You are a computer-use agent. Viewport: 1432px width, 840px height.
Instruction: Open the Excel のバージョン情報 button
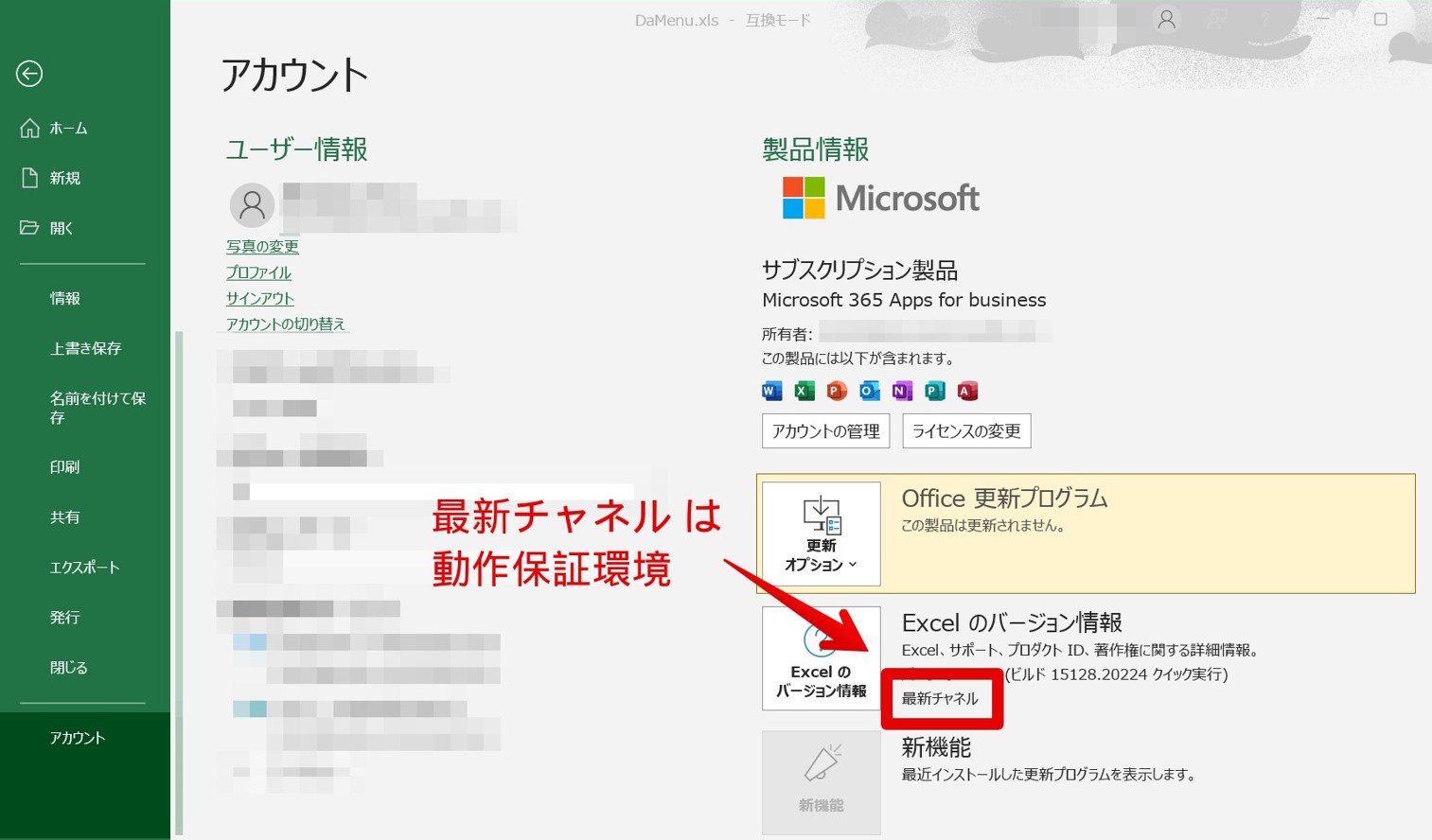point(822,658)
